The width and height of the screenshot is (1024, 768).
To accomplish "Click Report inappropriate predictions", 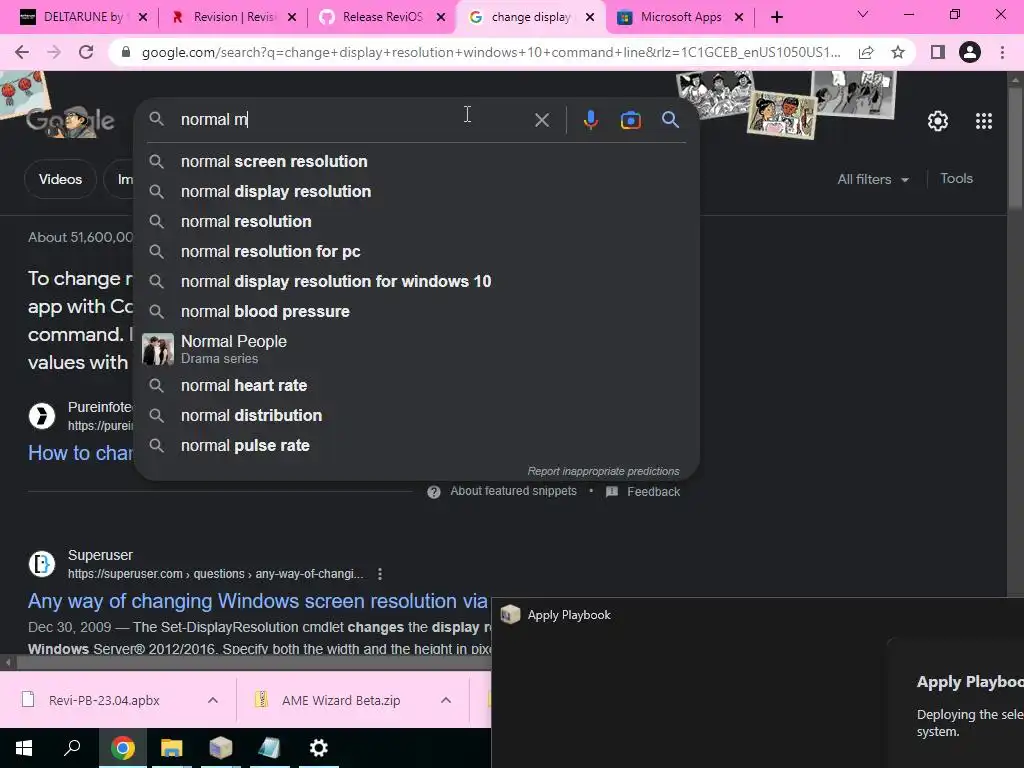I will (603, 471).
